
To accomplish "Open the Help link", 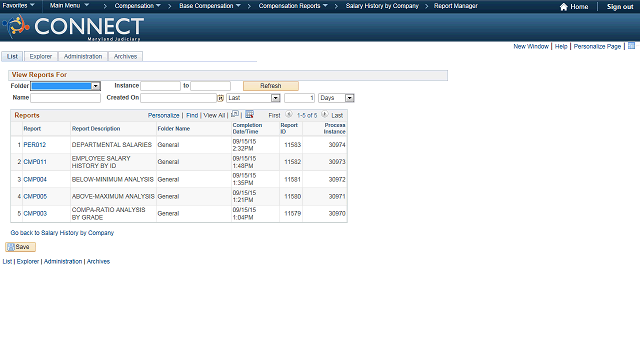I will [561, 47].
